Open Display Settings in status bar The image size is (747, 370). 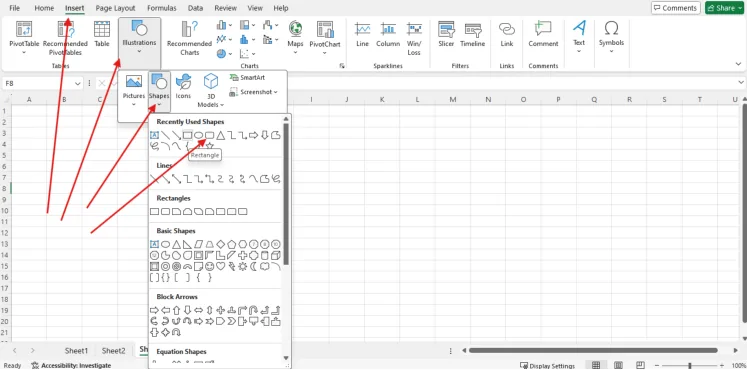[547, 366]
